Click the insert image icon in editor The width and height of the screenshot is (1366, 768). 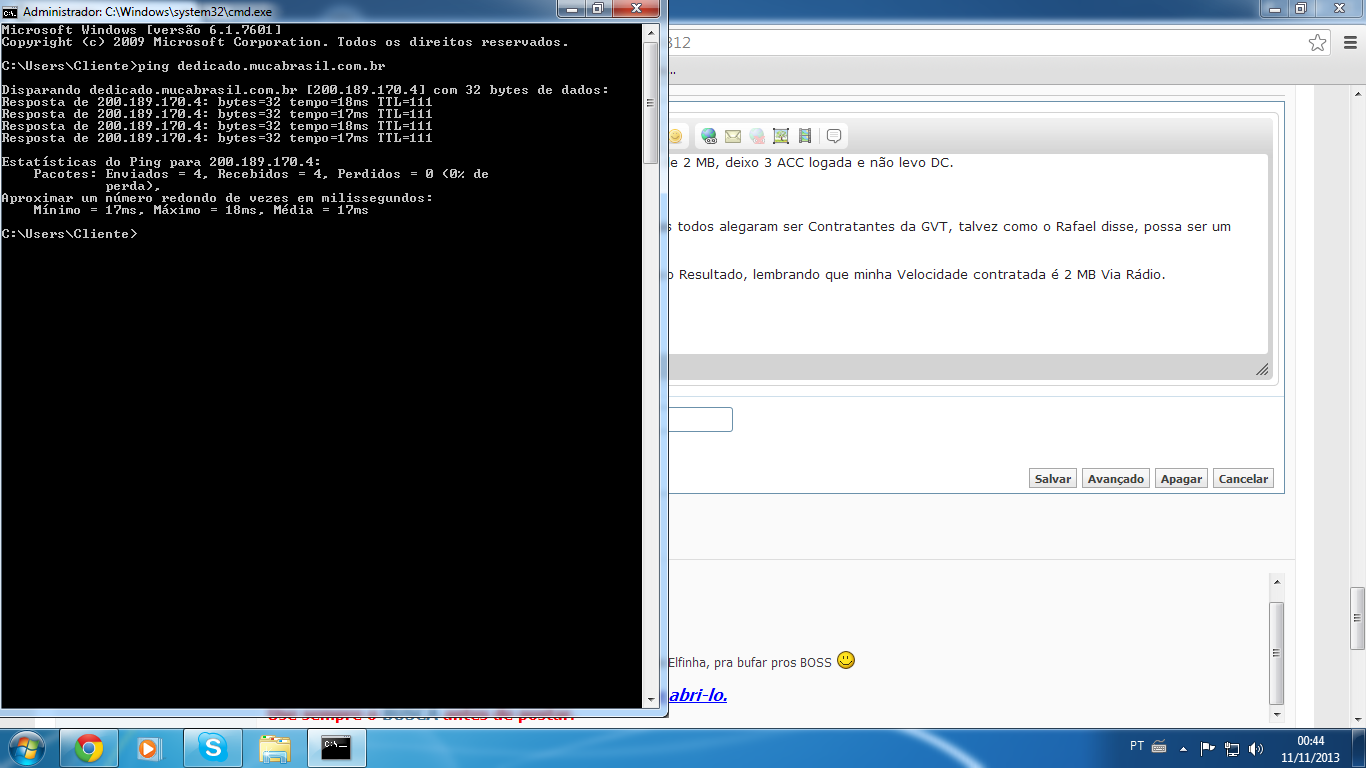(x=781, y=136)
